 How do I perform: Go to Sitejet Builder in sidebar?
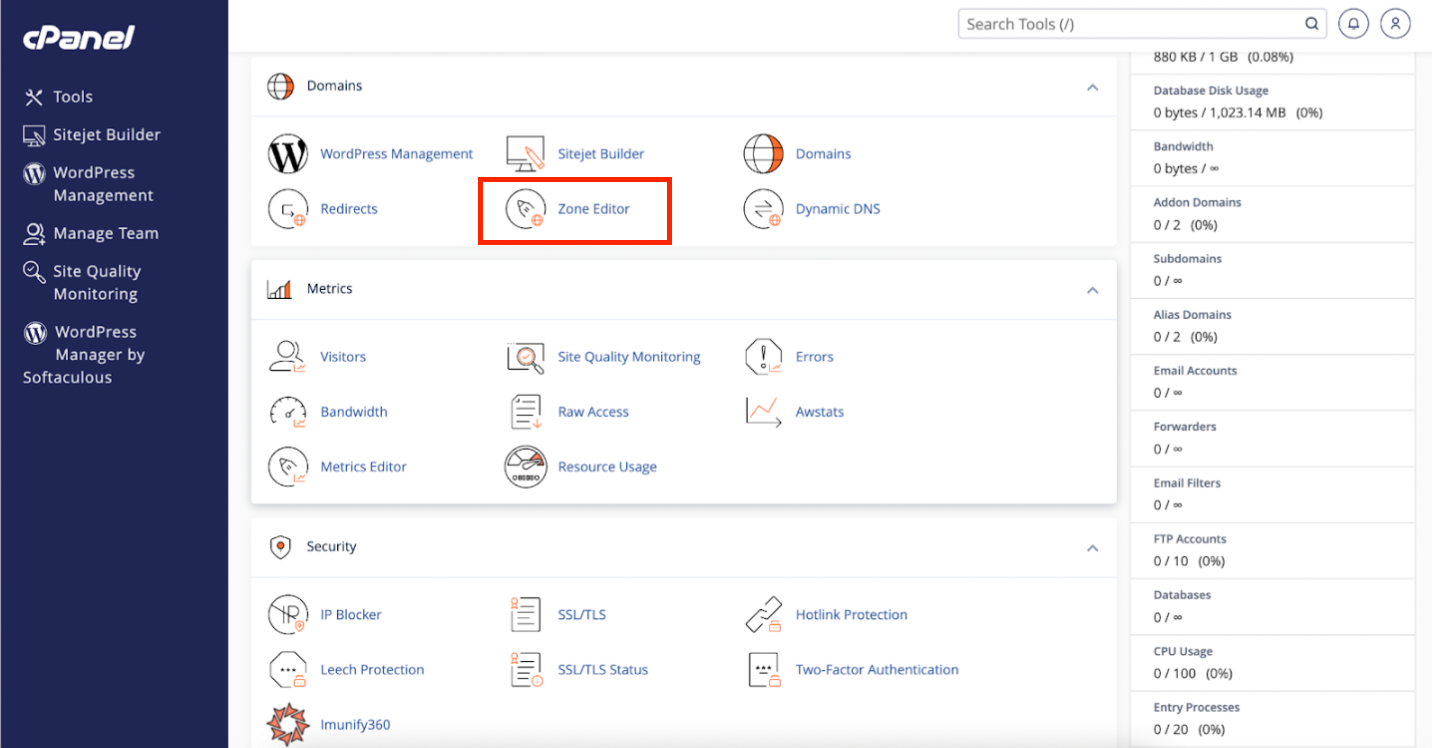(106, 135)
